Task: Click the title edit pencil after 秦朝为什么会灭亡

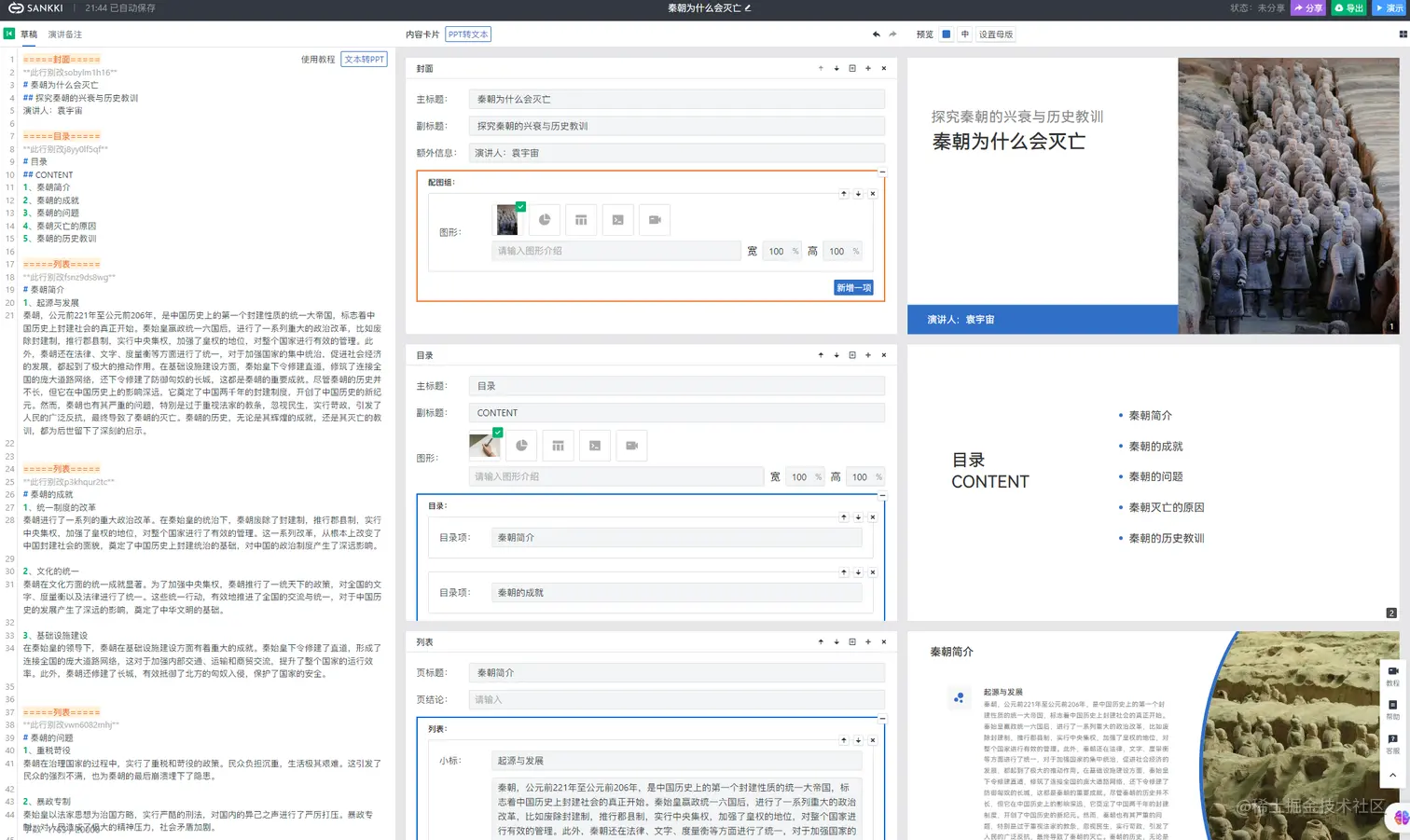Action: point(748,8)
